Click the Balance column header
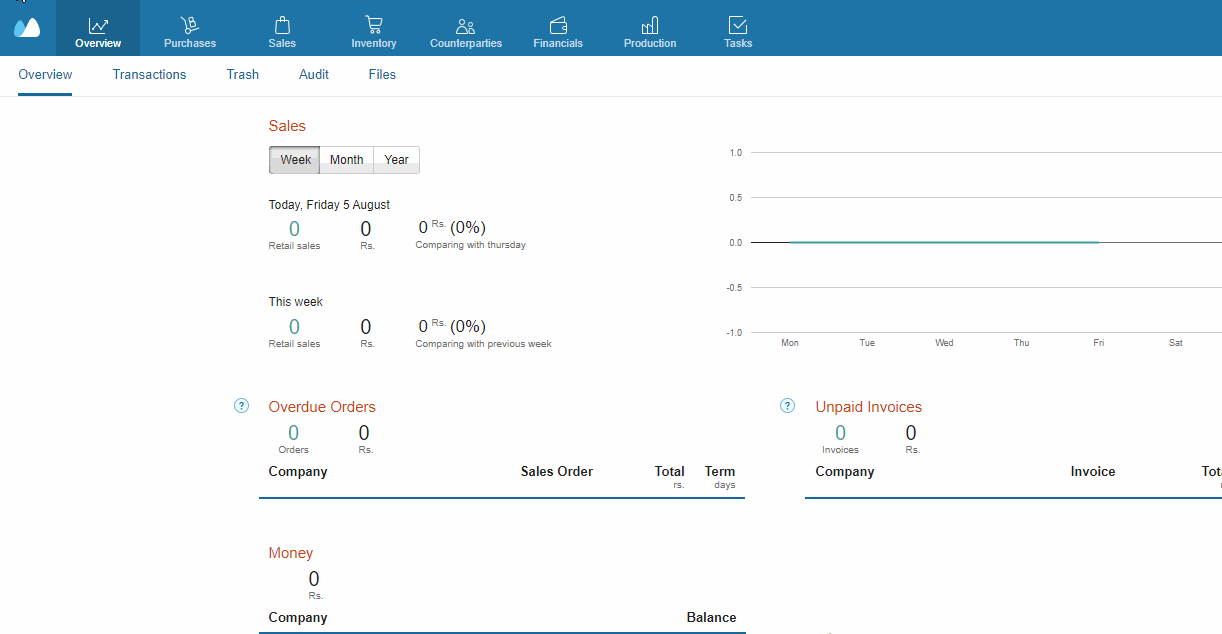 (x=712, y=618)
